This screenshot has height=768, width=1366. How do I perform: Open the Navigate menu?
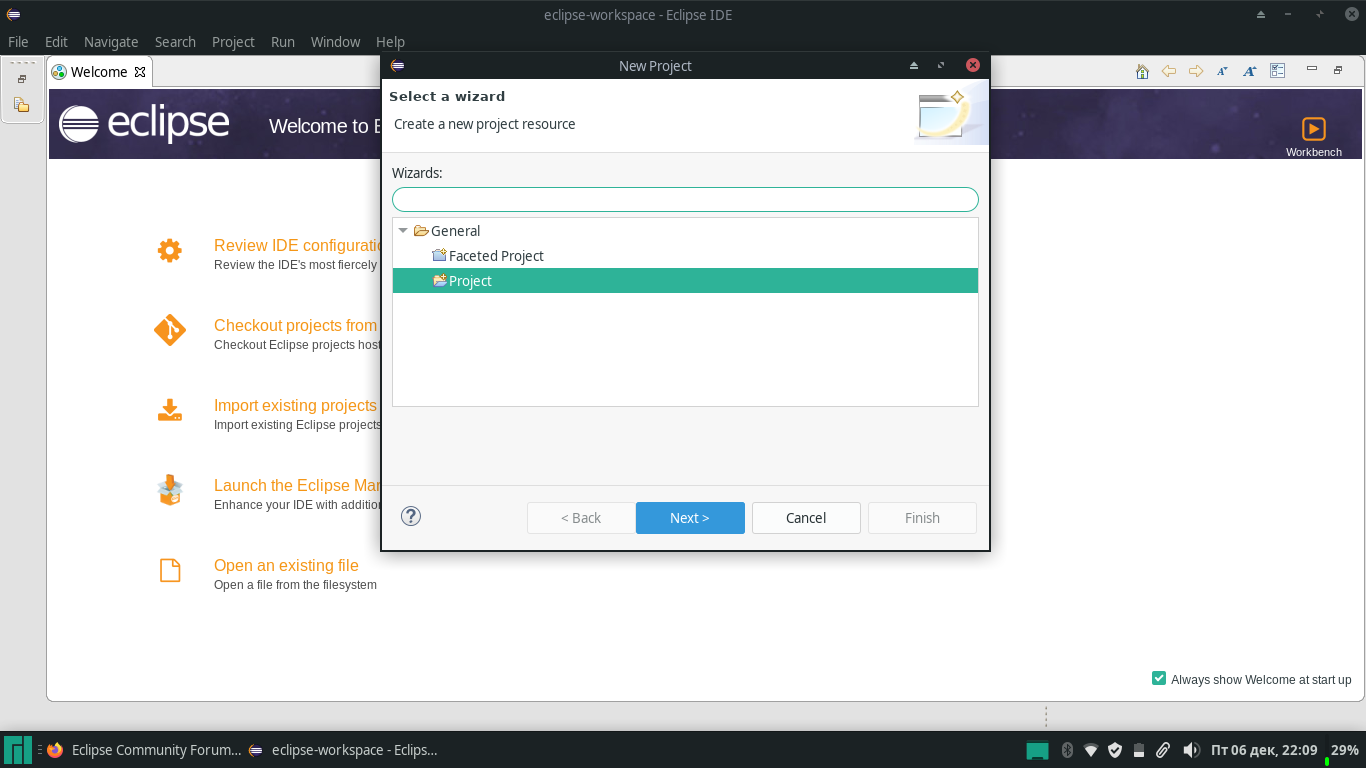111,42
